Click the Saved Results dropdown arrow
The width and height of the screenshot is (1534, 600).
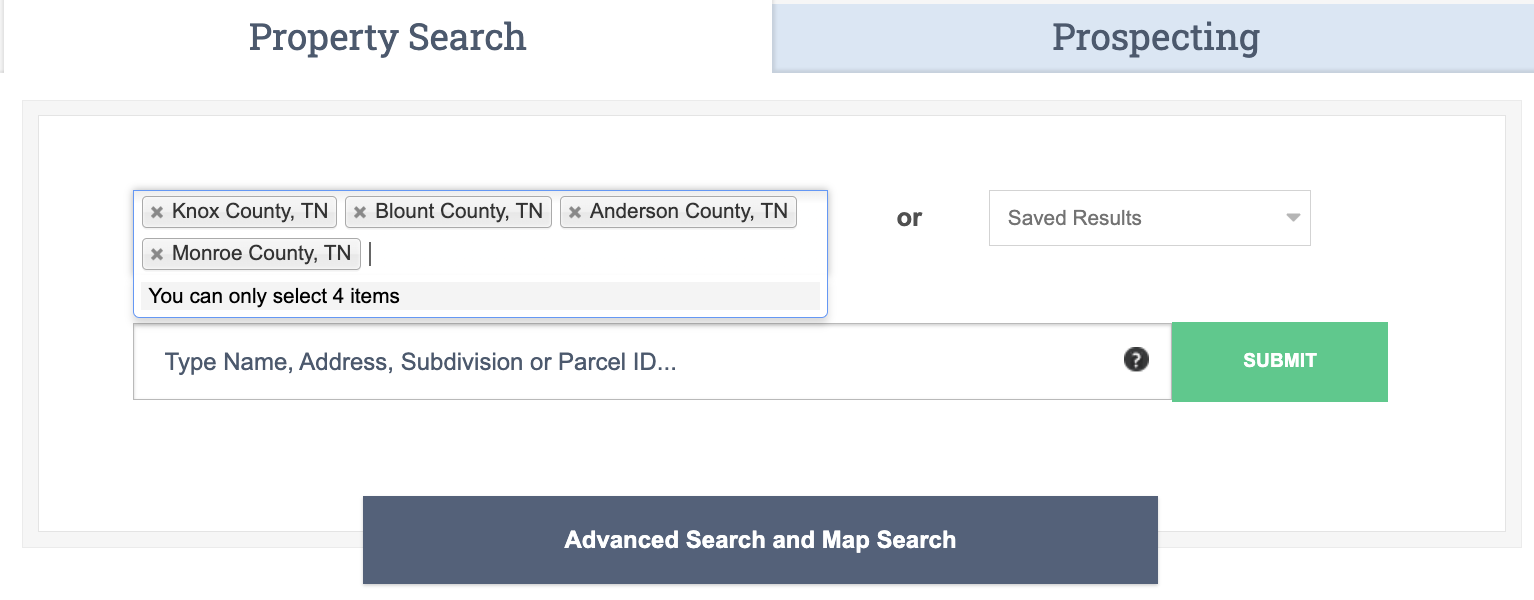click(1291, 217)
